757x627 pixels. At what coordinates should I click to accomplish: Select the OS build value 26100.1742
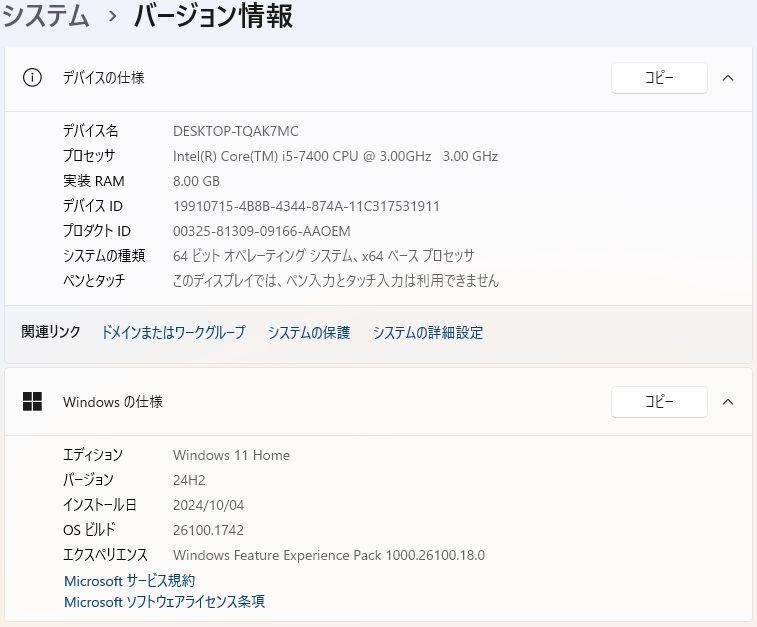208,530
